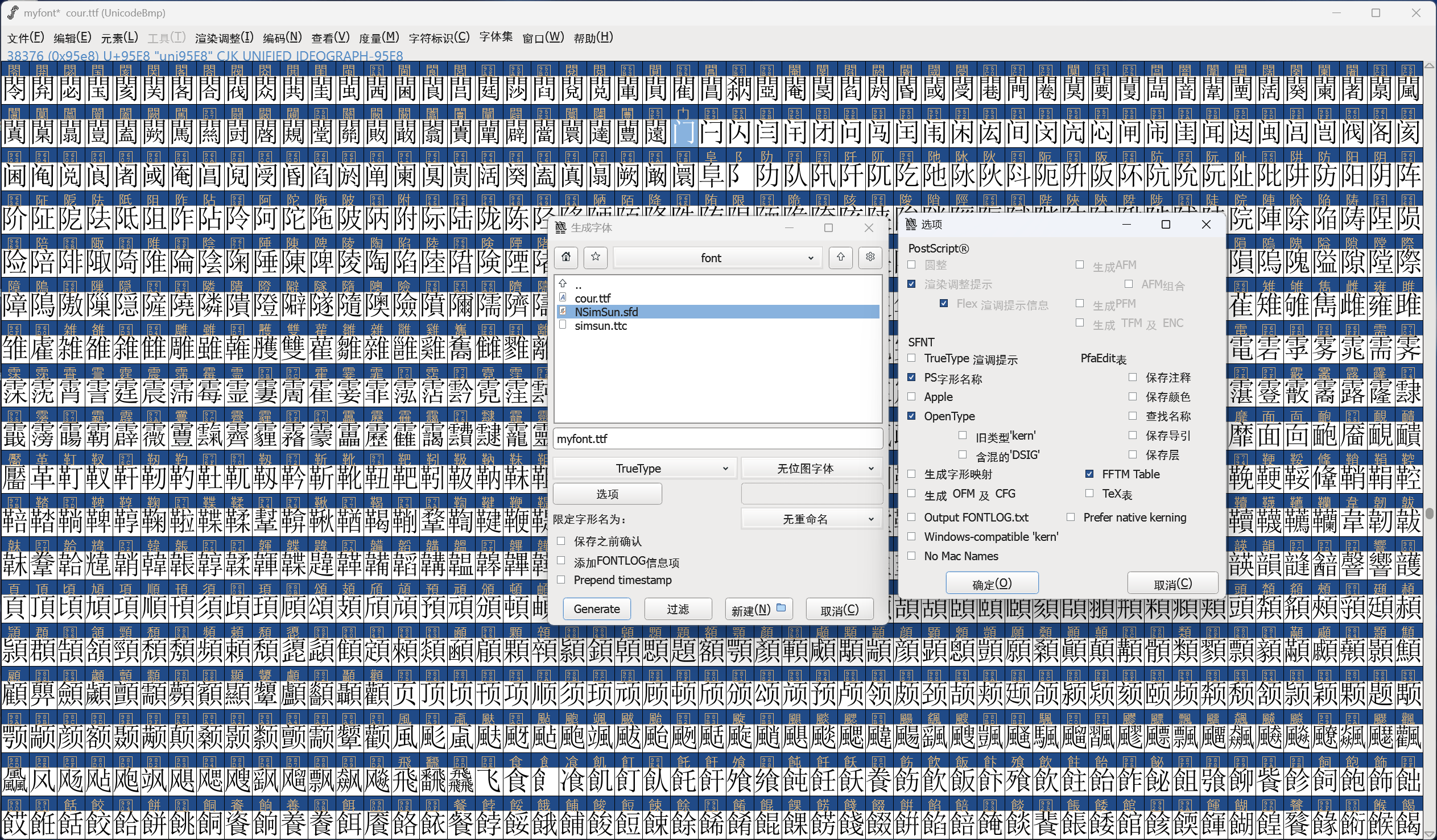Image resolution: width=1437 pixels, height=840 pixels.
Task: Click the home directory icon button
Action: (x=565, y=257)
